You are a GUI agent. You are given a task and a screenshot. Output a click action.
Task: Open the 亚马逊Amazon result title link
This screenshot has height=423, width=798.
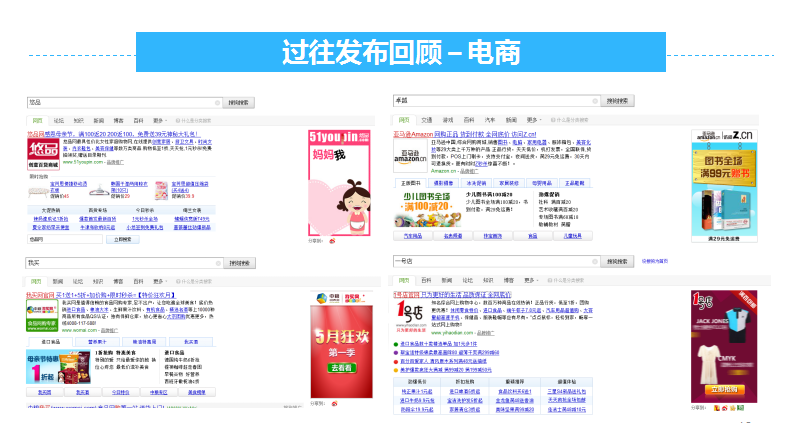tap(465, 134)
